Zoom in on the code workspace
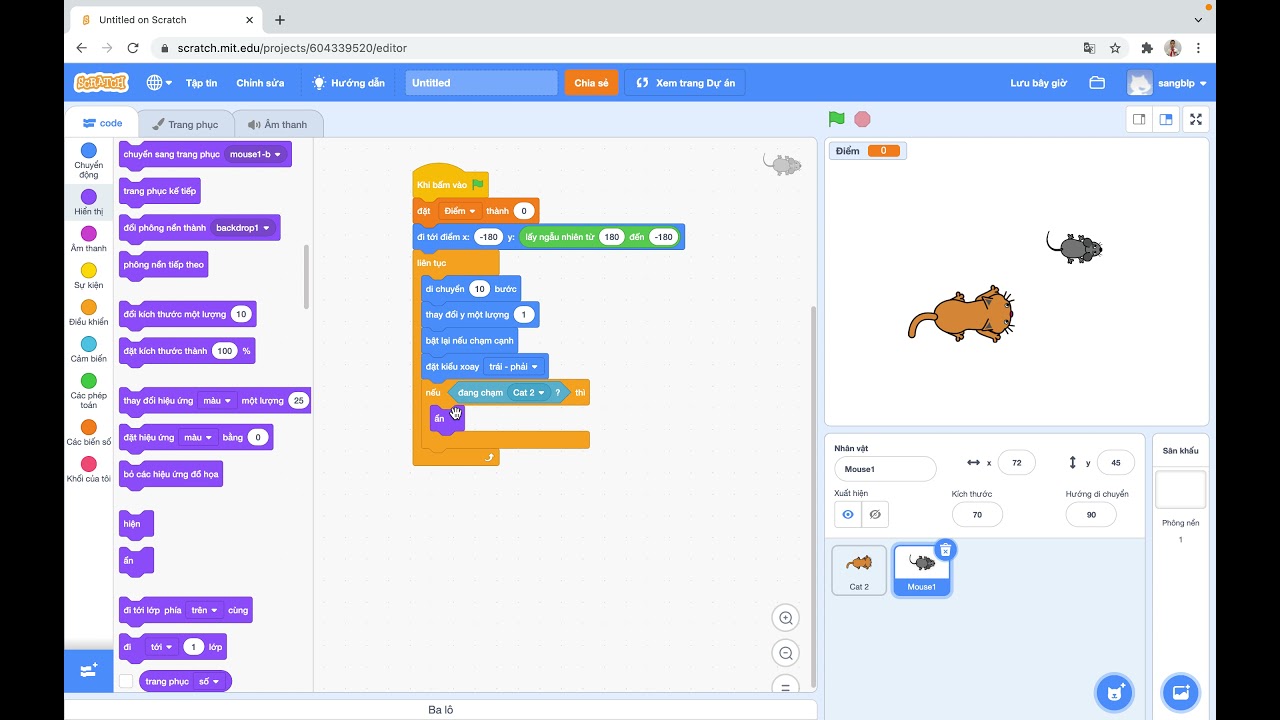The width and height of the screenshot is (1280, 720). click(786, 618)
